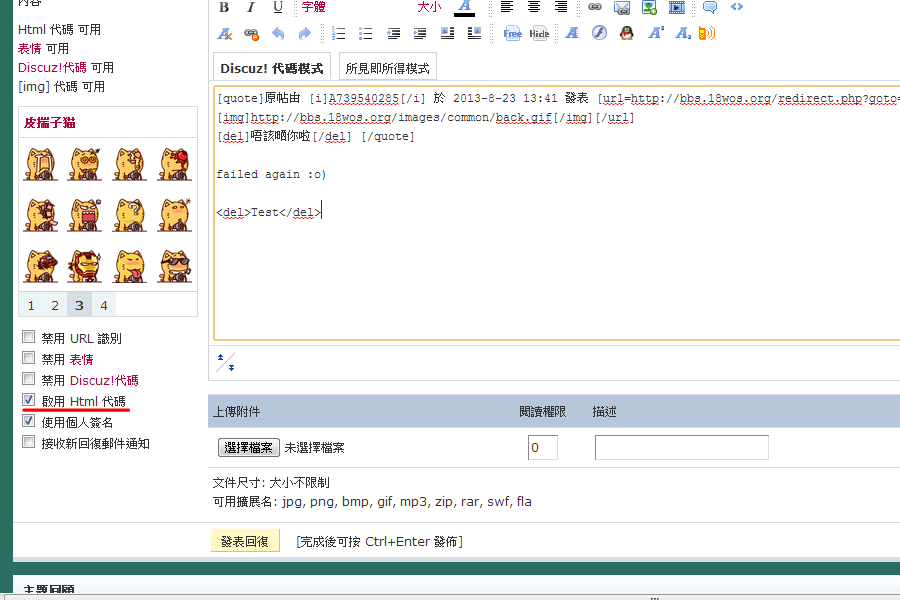The width and height of the screenshot is (900, 600).
Task: Open the 字體 font dropdown
Action: [x=313, y=7]
